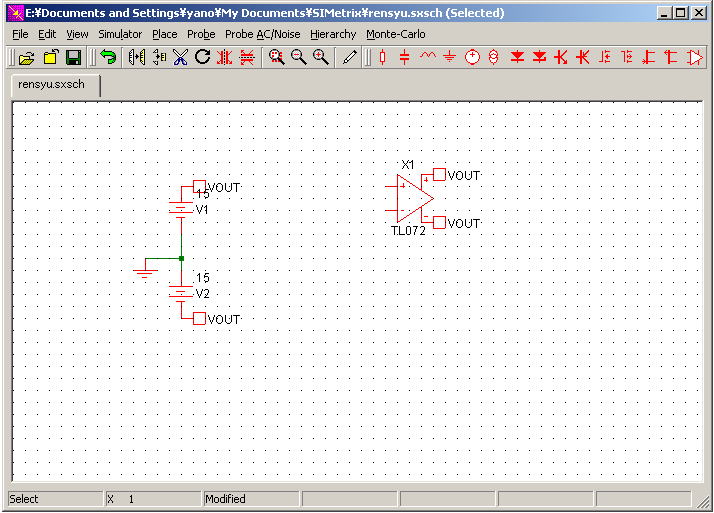Click the TL072 part label
This screenshot has height=513, width=714.
[408, 231]
